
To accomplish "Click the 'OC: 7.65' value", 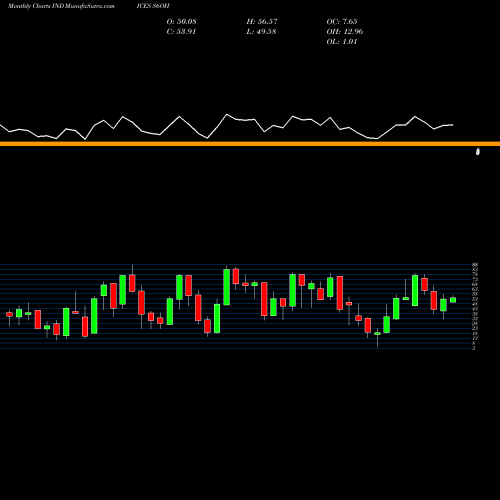I will click(342, 21).
